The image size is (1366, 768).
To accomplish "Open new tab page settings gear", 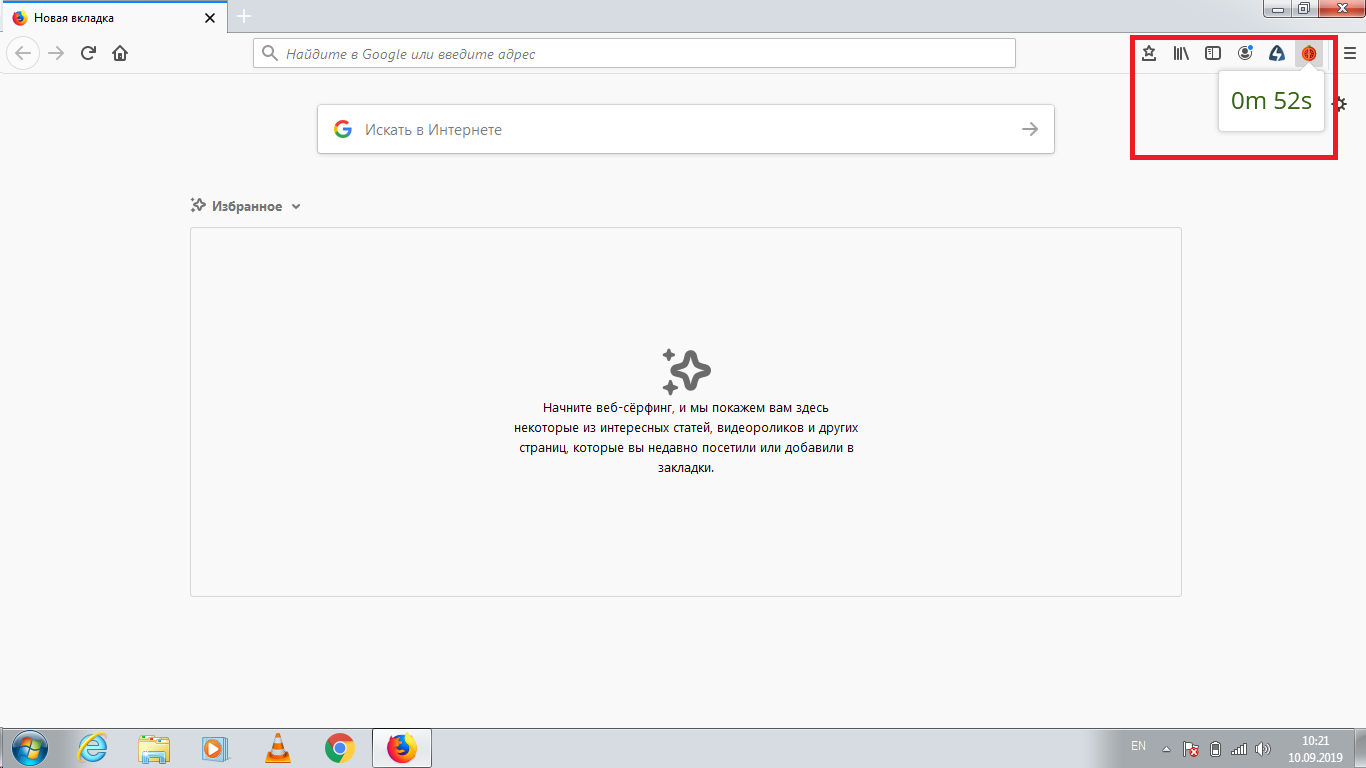I will pos(1341,104).
